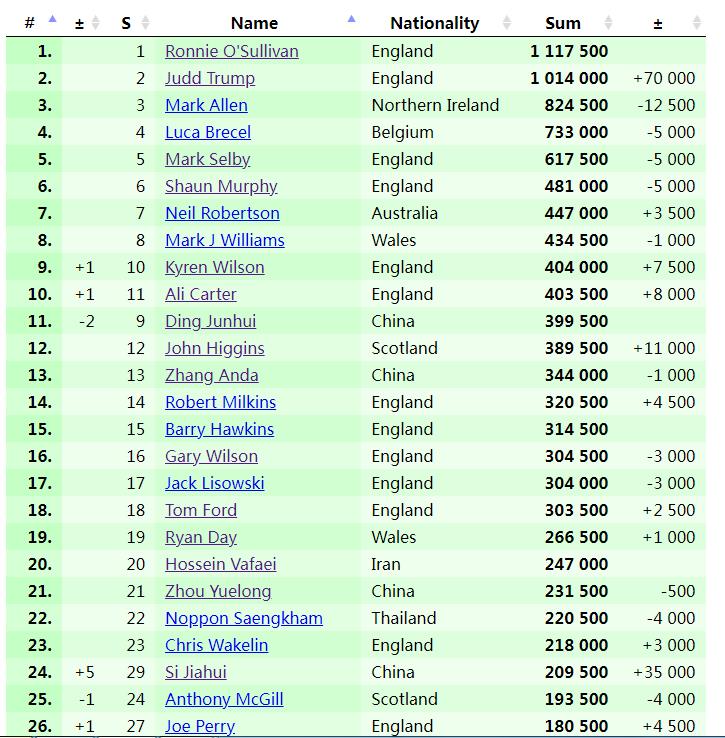
Task: Open the Noppon Saengkham link
Action: (243, 618)
